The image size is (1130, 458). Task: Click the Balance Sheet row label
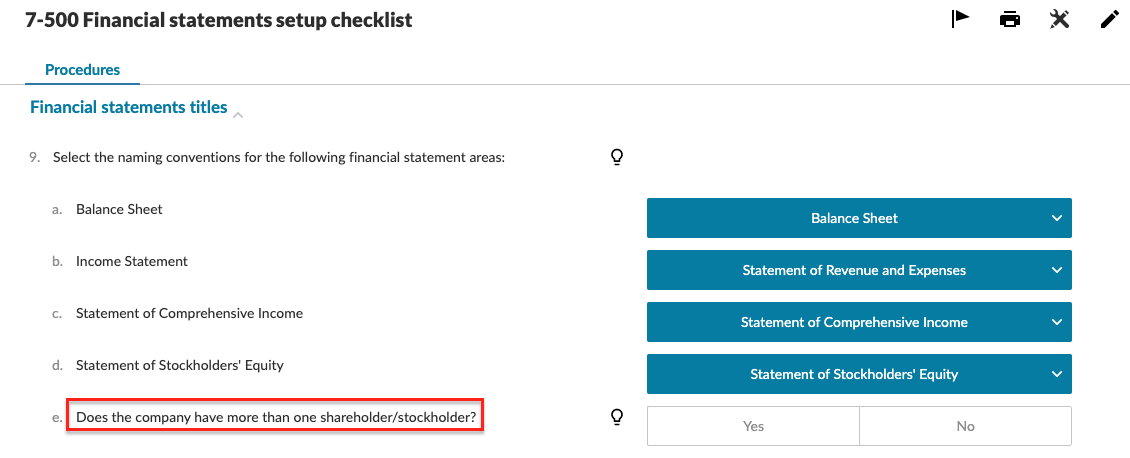coord(119,209)
